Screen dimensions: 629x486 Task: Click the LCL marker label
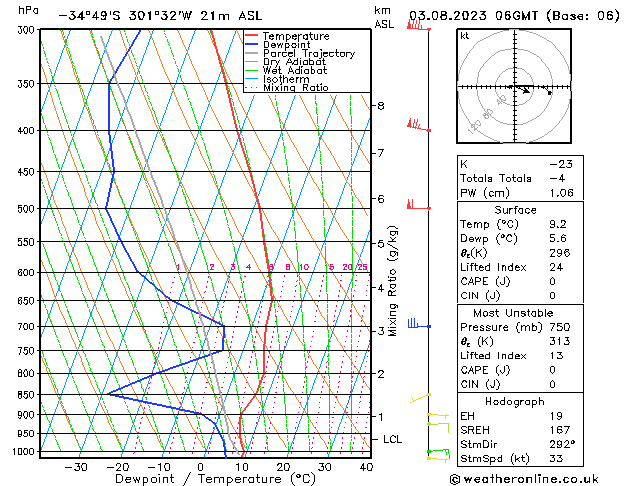tap(392, 439)
